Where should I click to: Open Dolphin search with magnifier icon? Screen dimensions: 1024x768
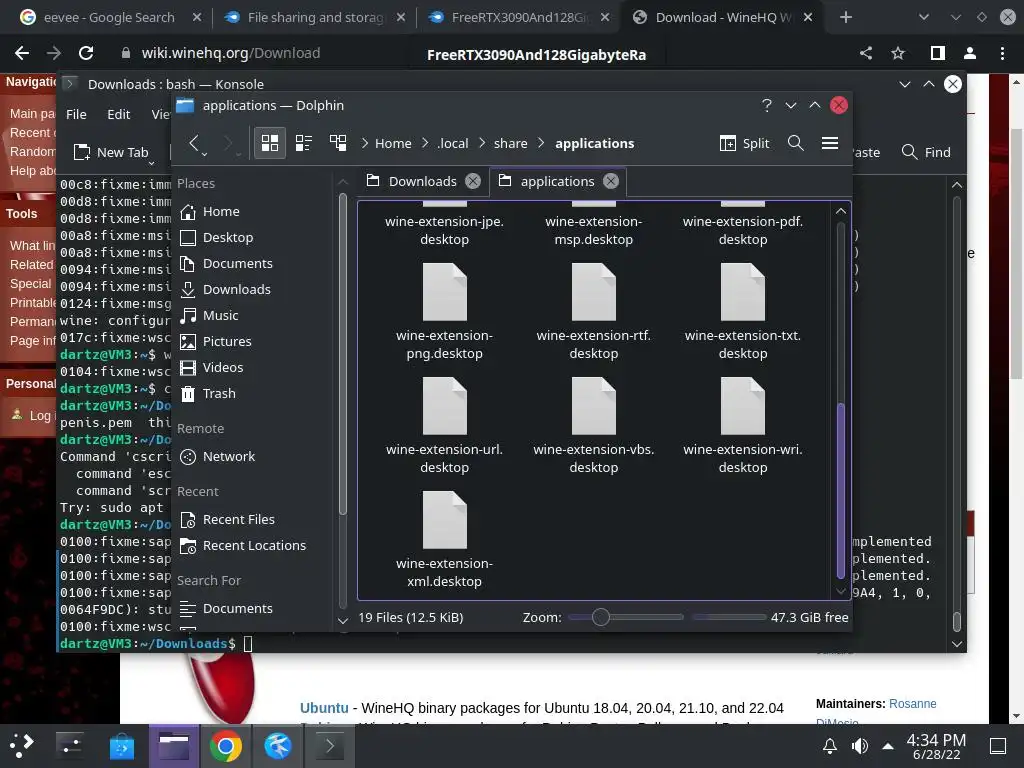point(795,143)
